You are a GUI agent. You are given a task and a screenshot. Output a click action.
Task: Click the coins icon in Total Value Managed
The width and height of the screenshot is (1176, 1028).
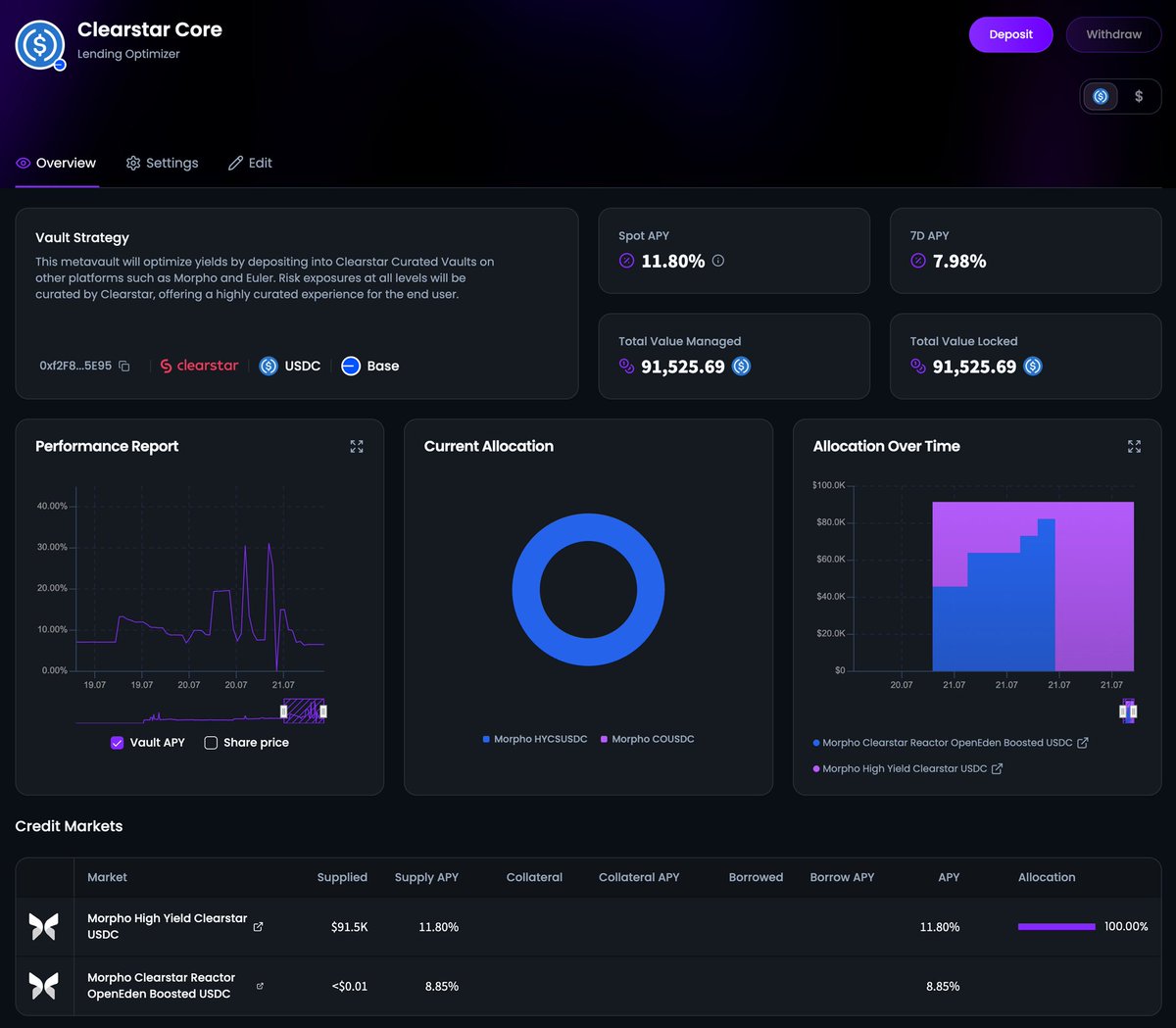627,367
